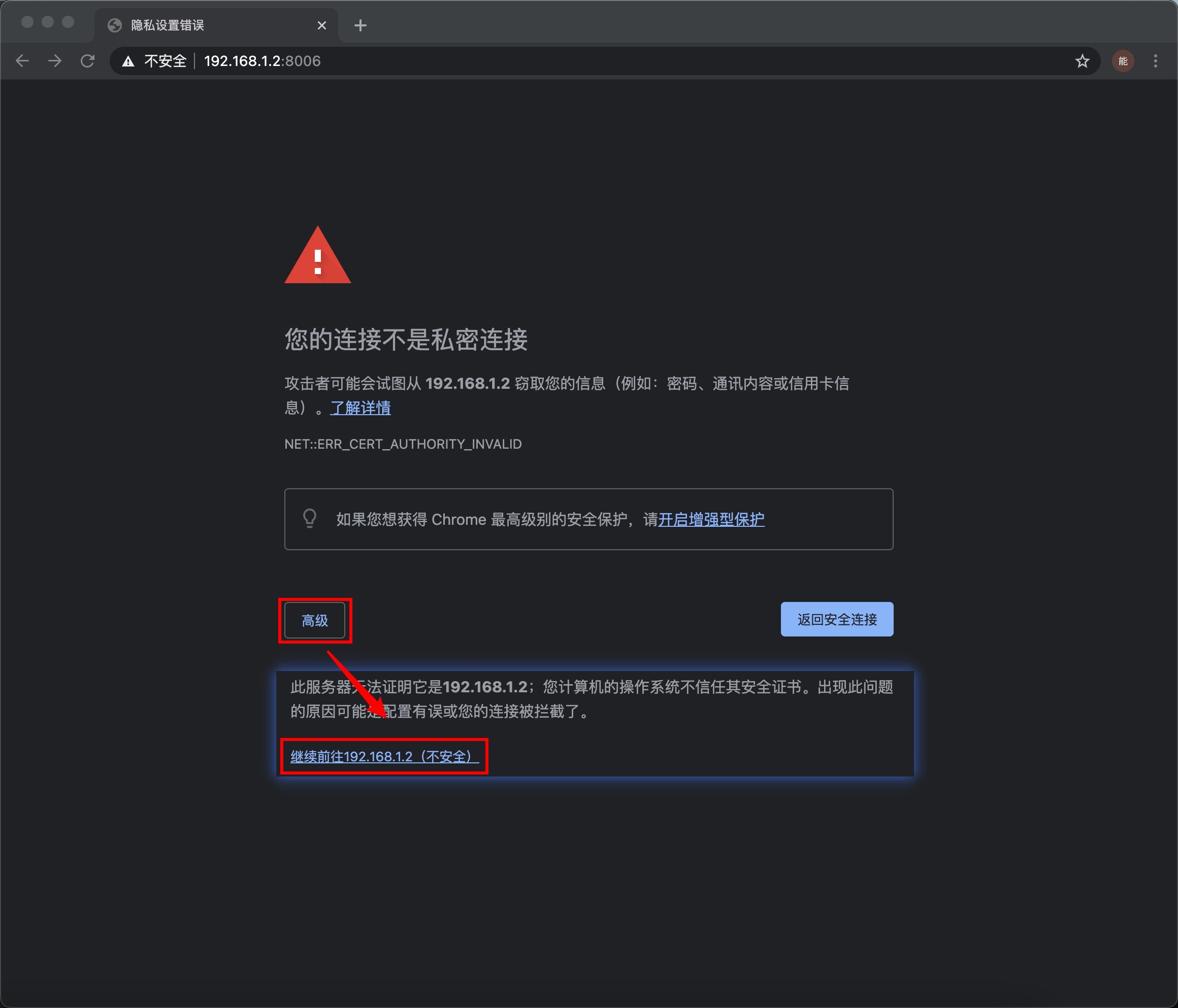The height and width of the screenshot is (1008, 1178).
Task: Reload the page with the refresh icon
Action: click(x=87, y=61)
